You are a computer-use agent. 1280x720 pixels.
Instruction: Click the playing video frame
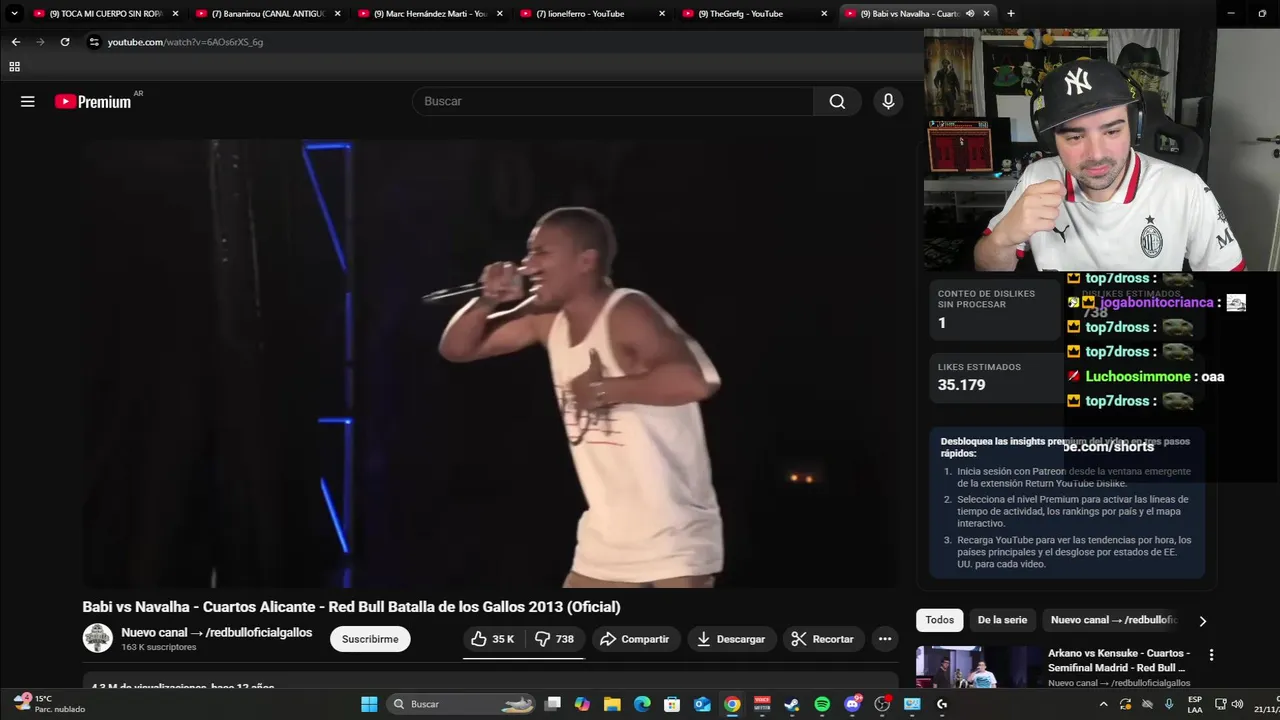coord(490,364)
